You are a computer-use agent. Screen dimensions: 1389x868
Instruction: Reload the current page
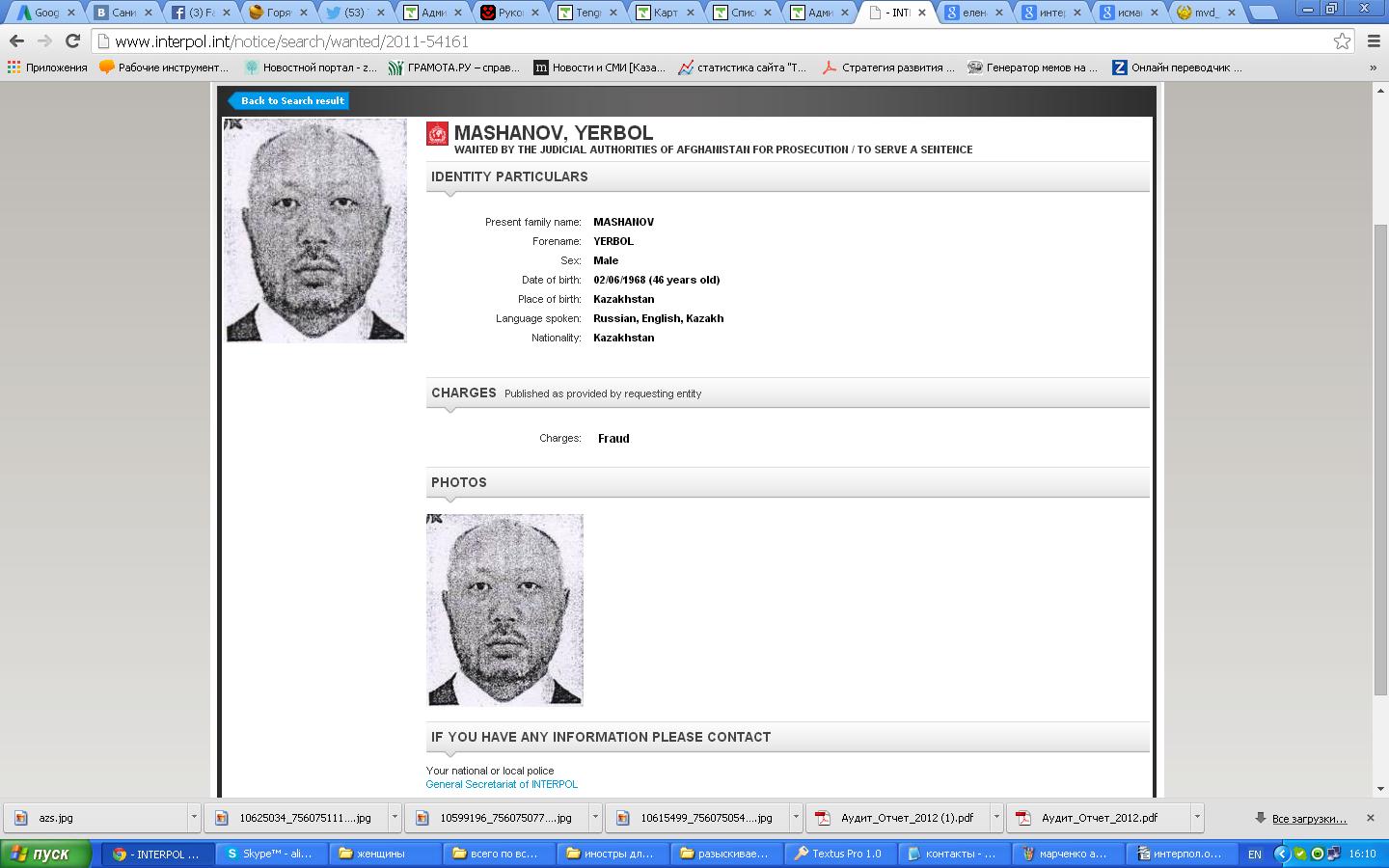tap(72, 41)
